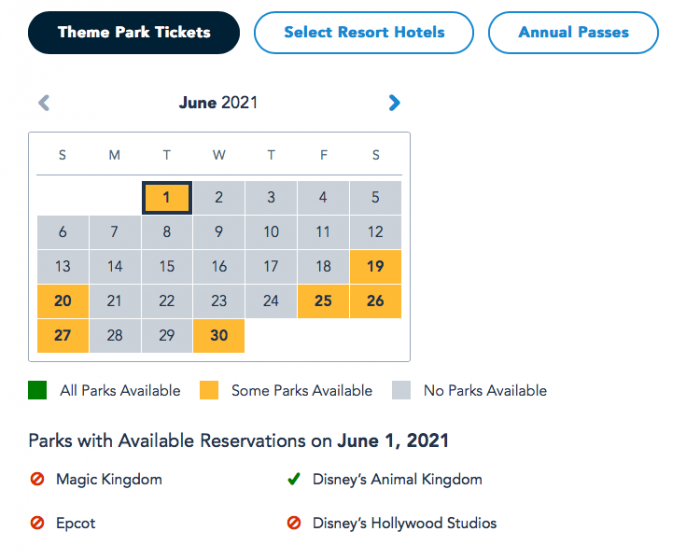Click the Animal Kingdom green checkmark

294,480
